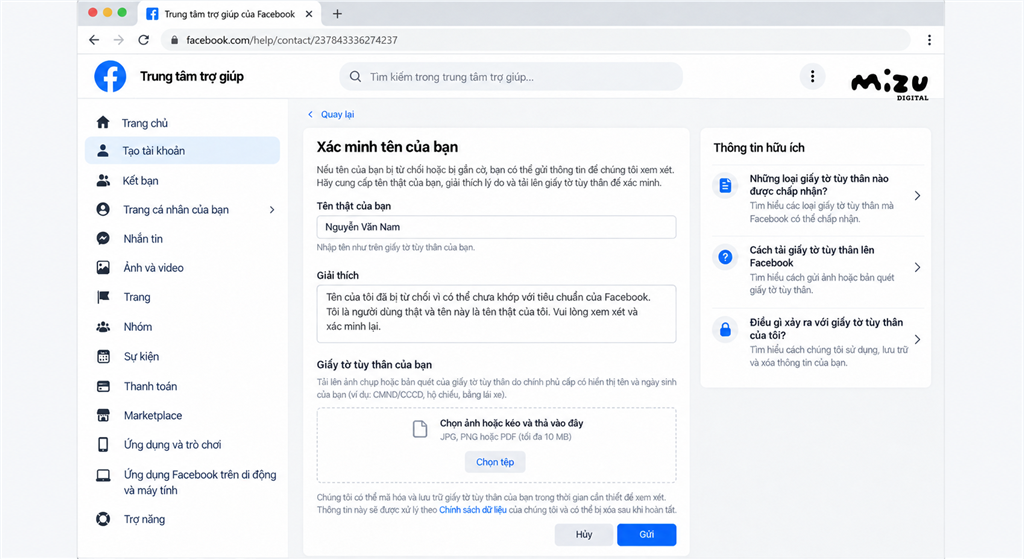This screenshot has width=1024, height=559.
Task: Click the friends icon beside Kết bạn
Action: point(103,180)
